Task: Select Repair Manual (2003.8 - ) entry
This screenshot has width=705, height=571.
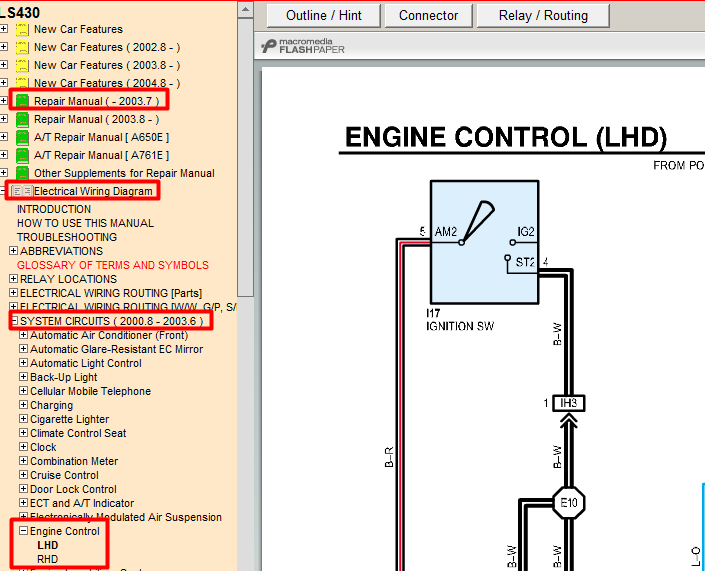Action: [x=97, y=119]
